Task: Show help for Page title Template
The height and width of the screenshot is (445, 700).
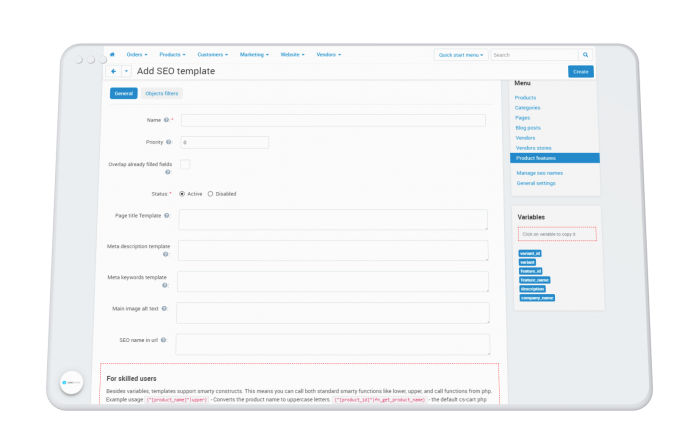Action: pyautogui.click(x=166, y=216)
